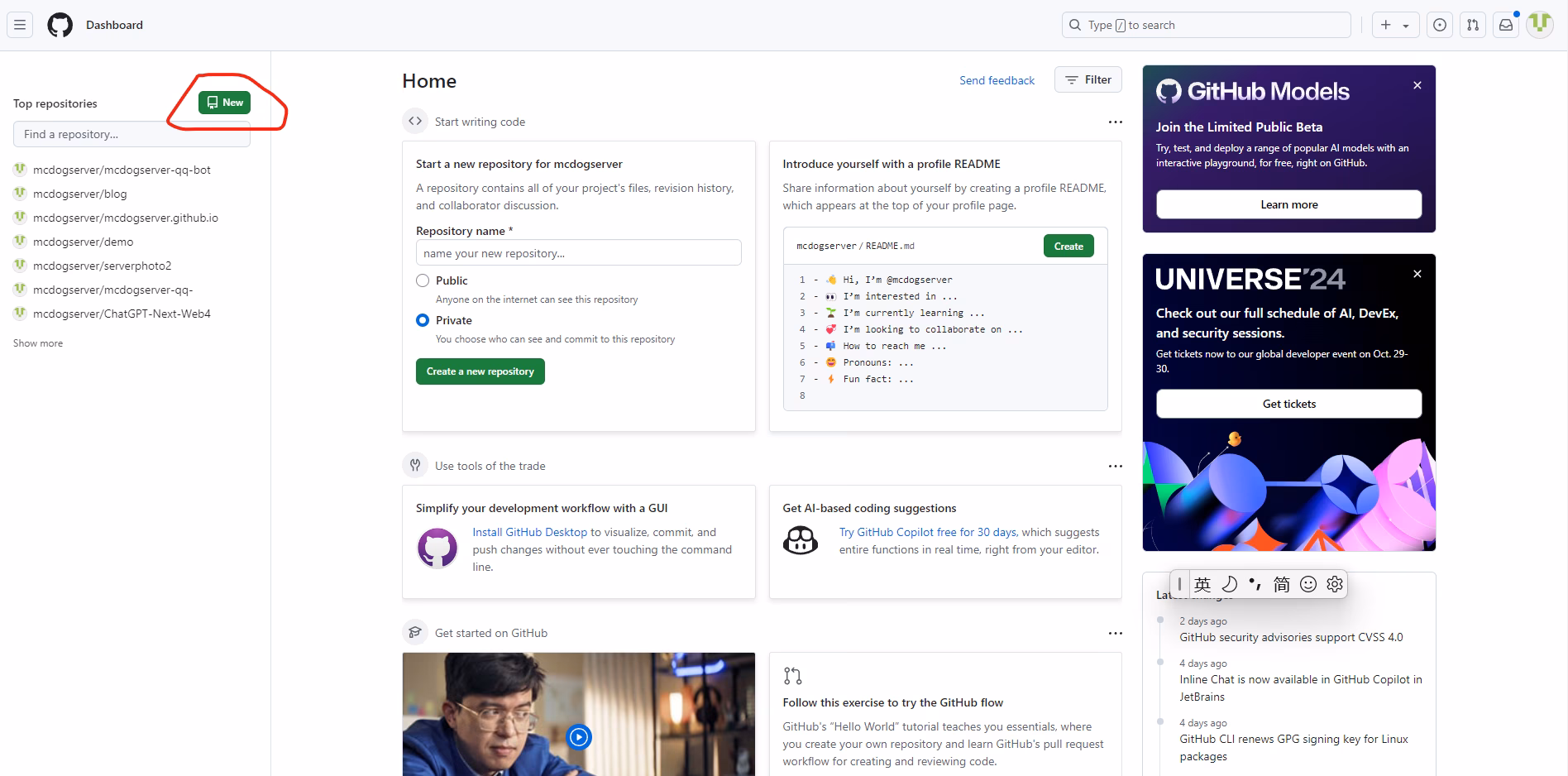Screen dimensions: 1568x776
Task: Expand the Create new plus dropdown
Action: point(1395,25)
